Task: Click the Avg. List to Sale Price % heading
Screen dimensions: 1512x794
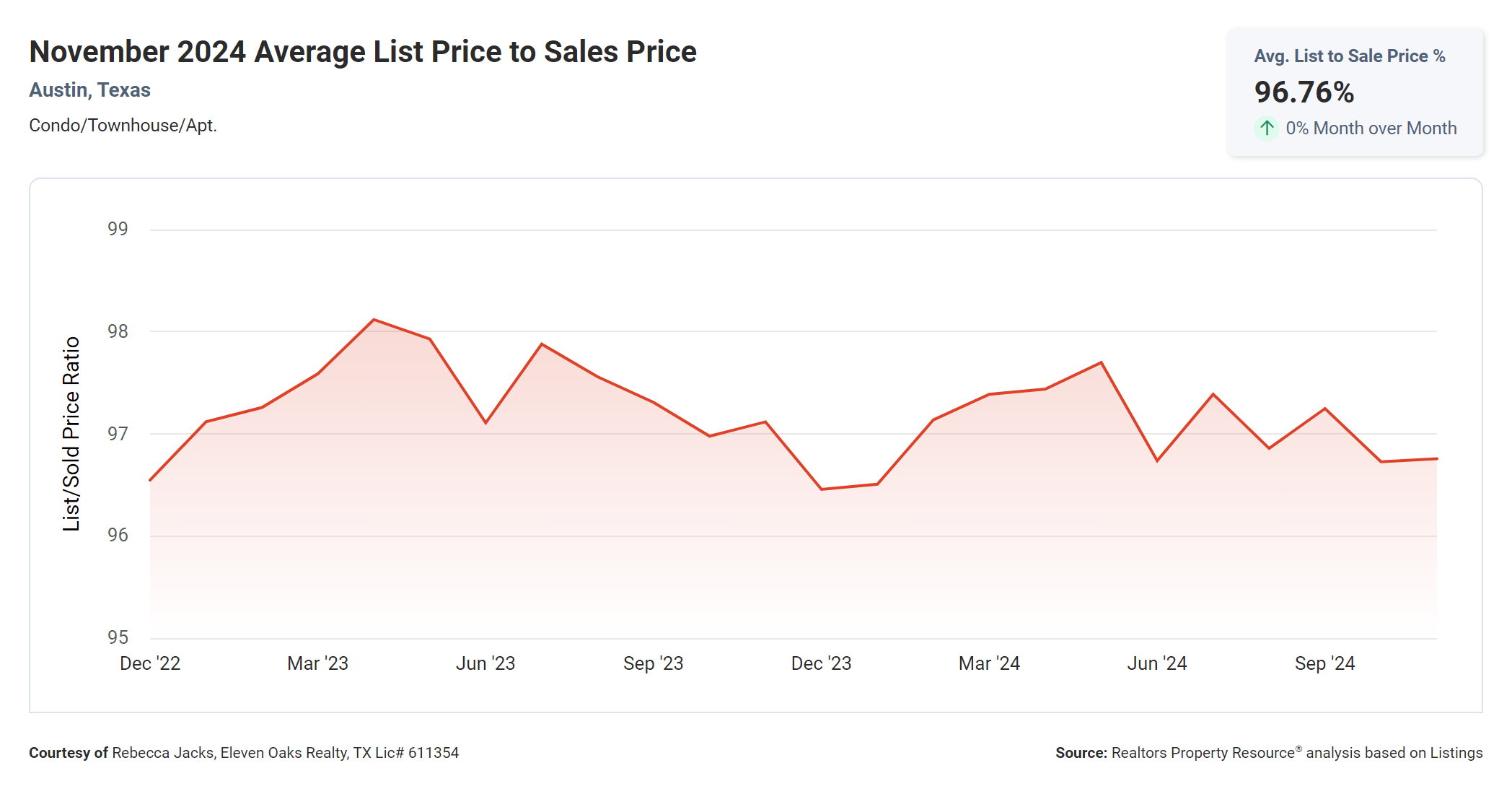Action: (x=1349, y=56)
